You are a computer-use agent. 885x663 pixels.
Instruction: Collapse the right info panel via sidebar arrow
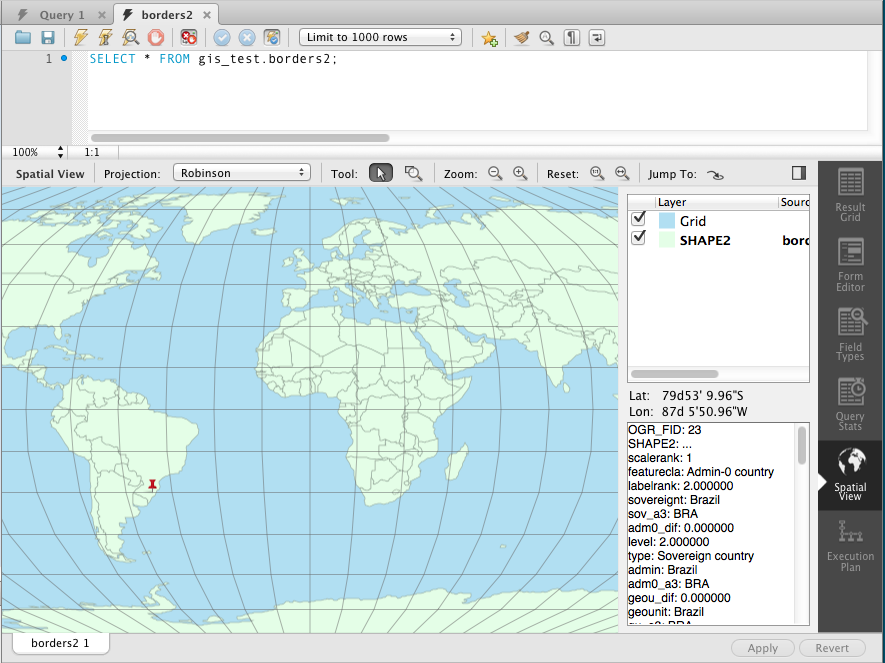pyautogui.click(x=798, y=172)
